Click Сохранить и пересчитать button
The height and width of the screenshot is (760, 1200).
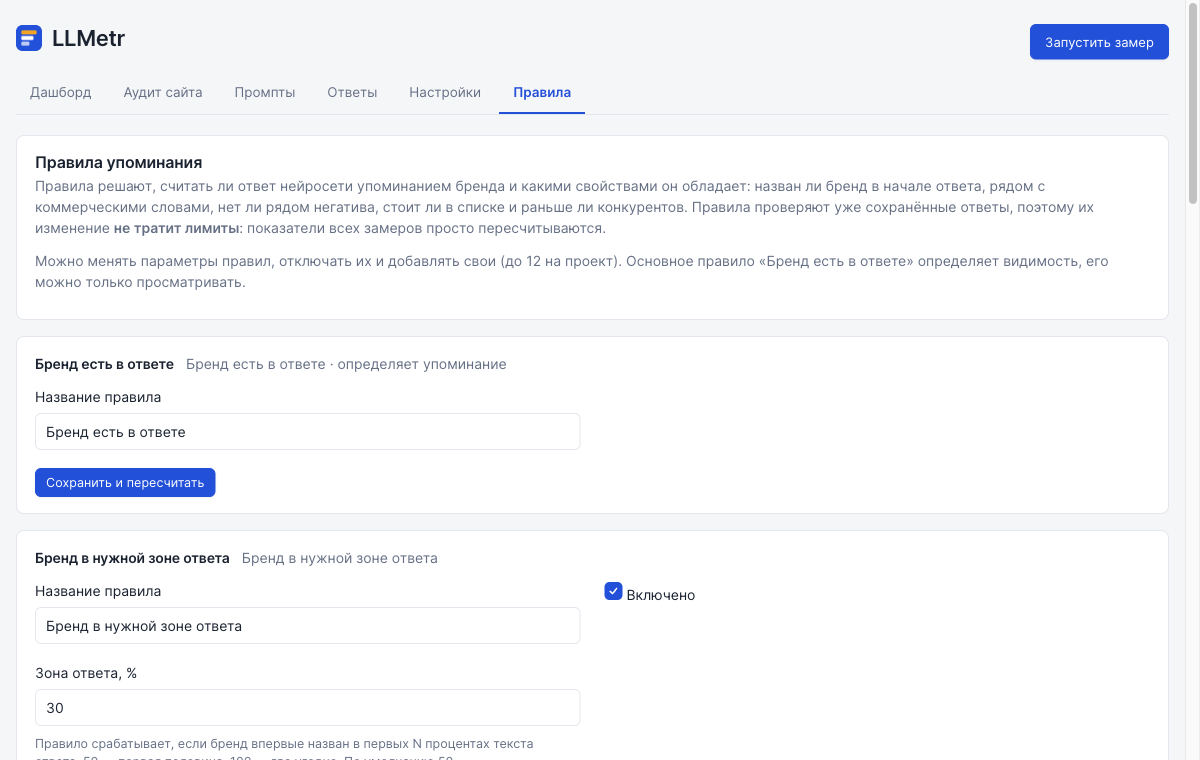click(x=125, y=483)
